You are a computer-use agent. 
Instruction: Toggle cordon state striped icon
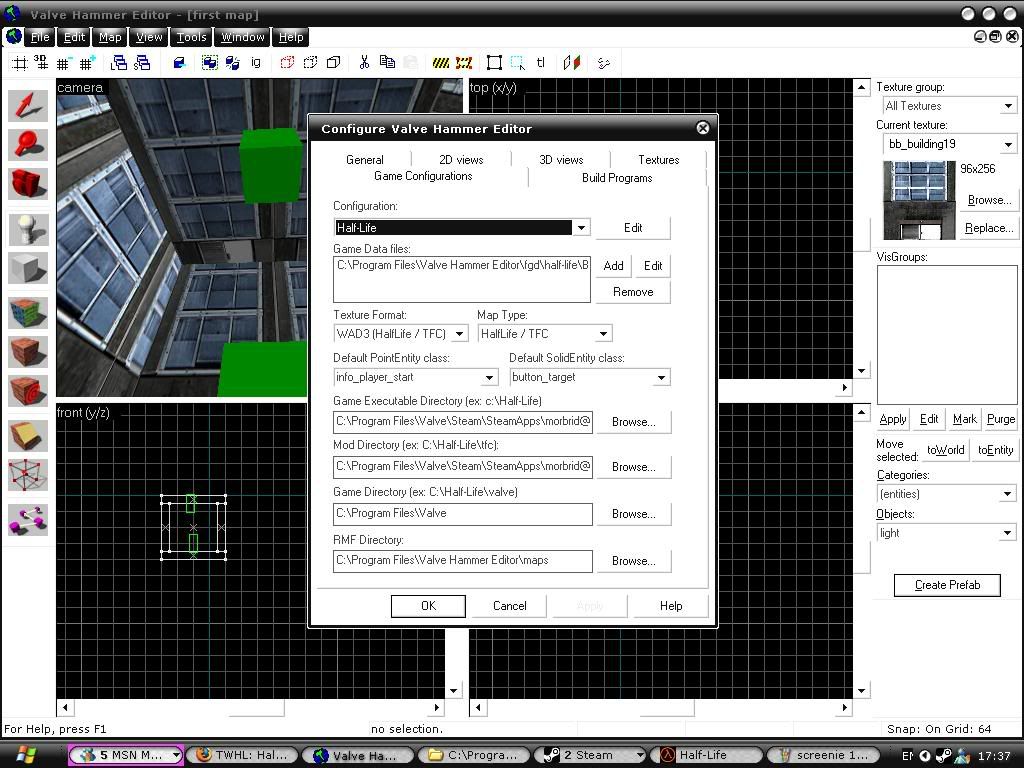coord(441,63)
